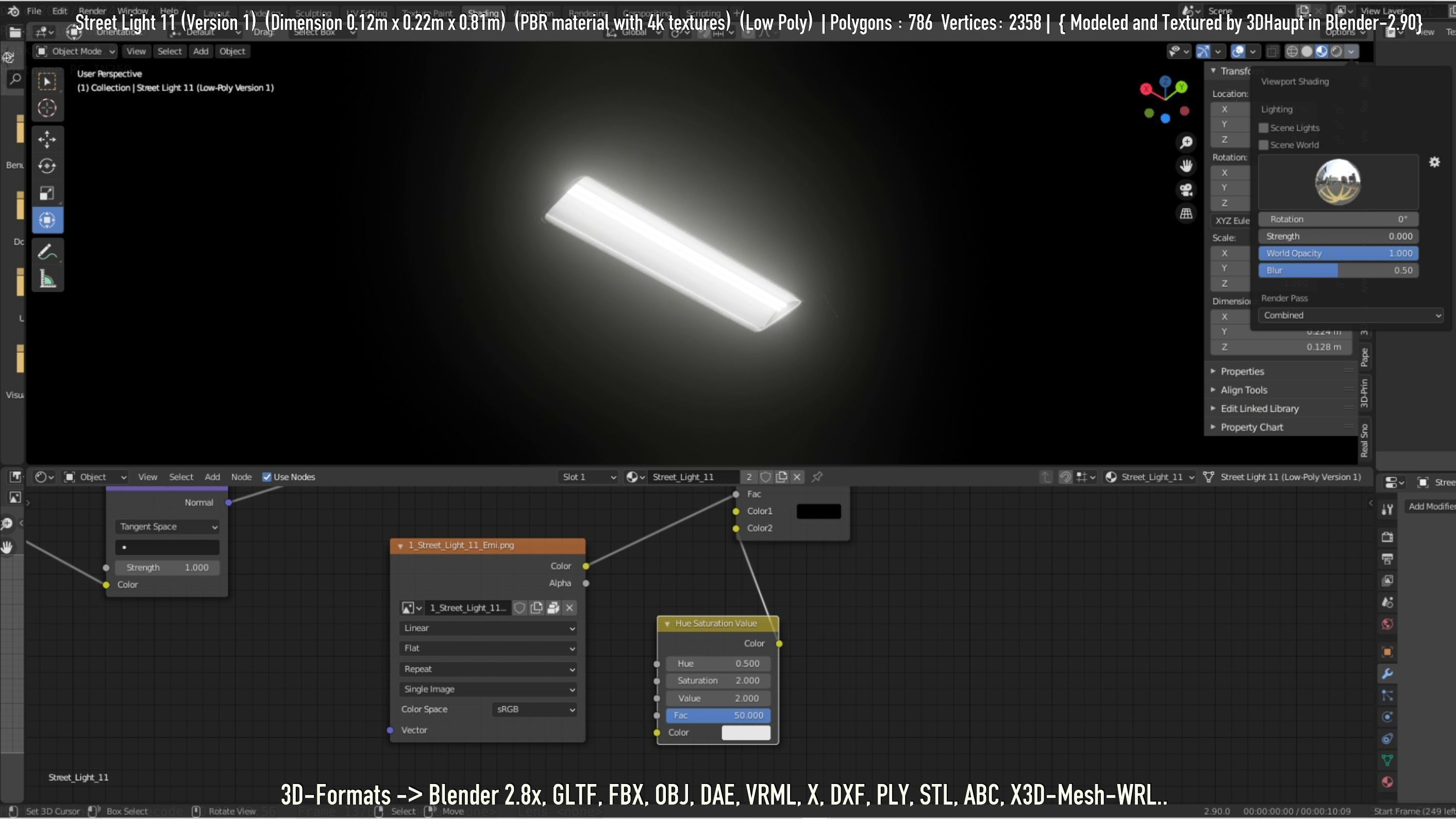1456x819 pixels.
Task: Open the Edit menu in top bar
Action: [x=60, y=11]
